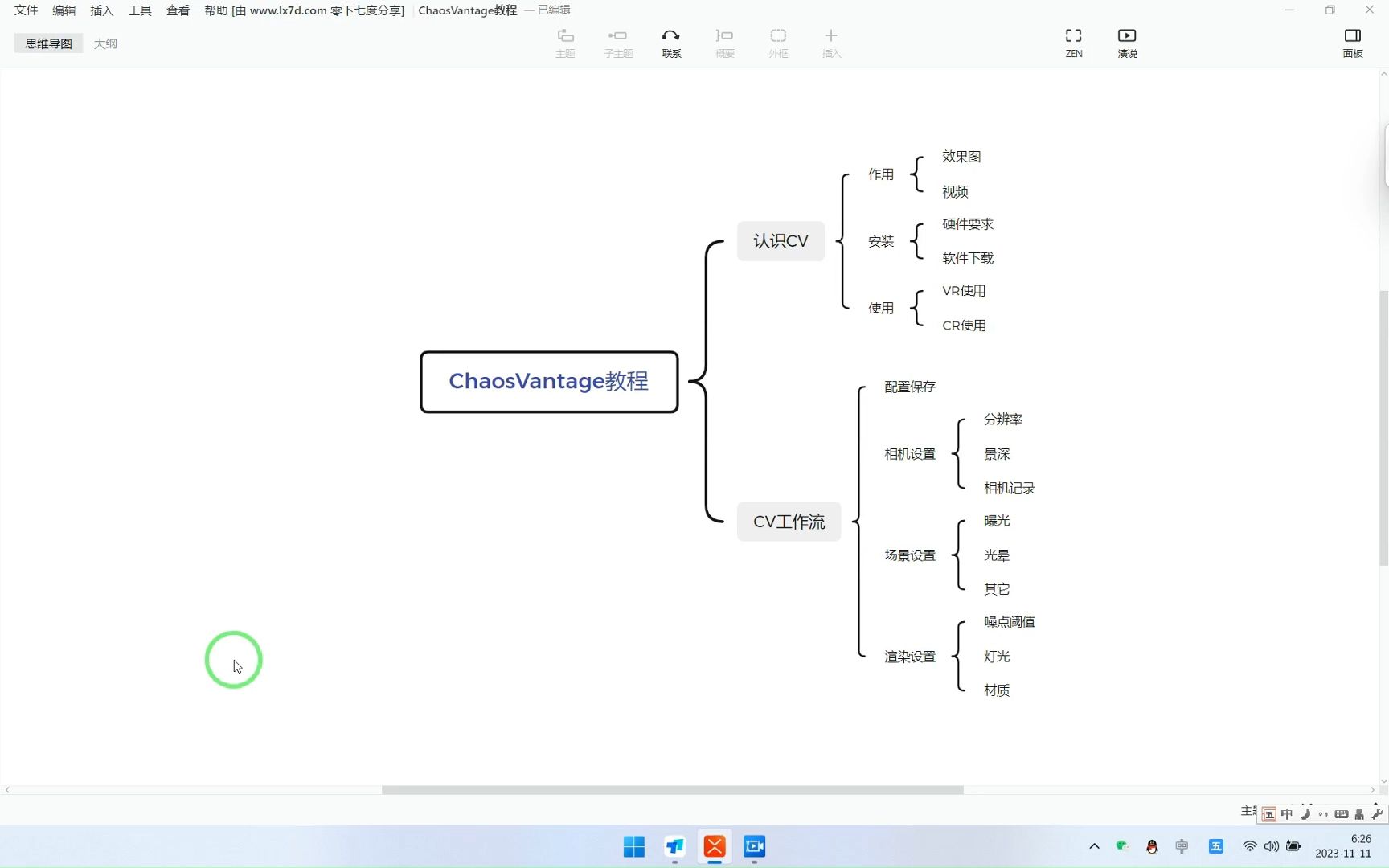Select the CR使用 node
The height and width of the screenshot is (868, 1389).
click(x=964, y=325)
